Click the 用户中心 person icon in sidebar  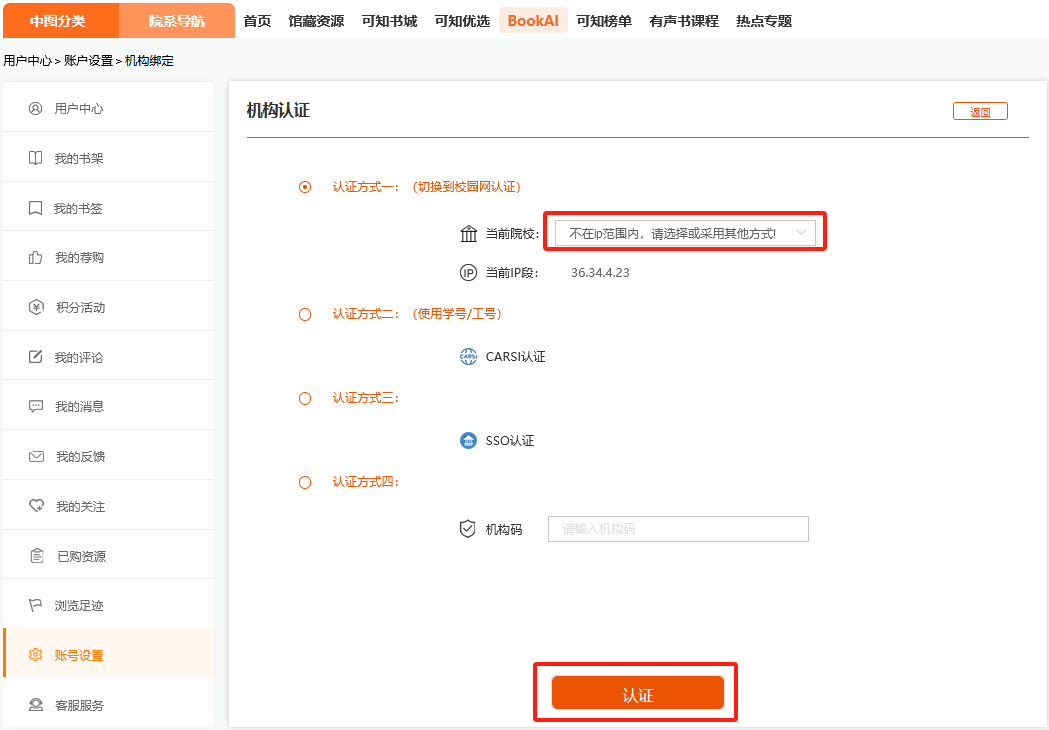tap(36, 108)
